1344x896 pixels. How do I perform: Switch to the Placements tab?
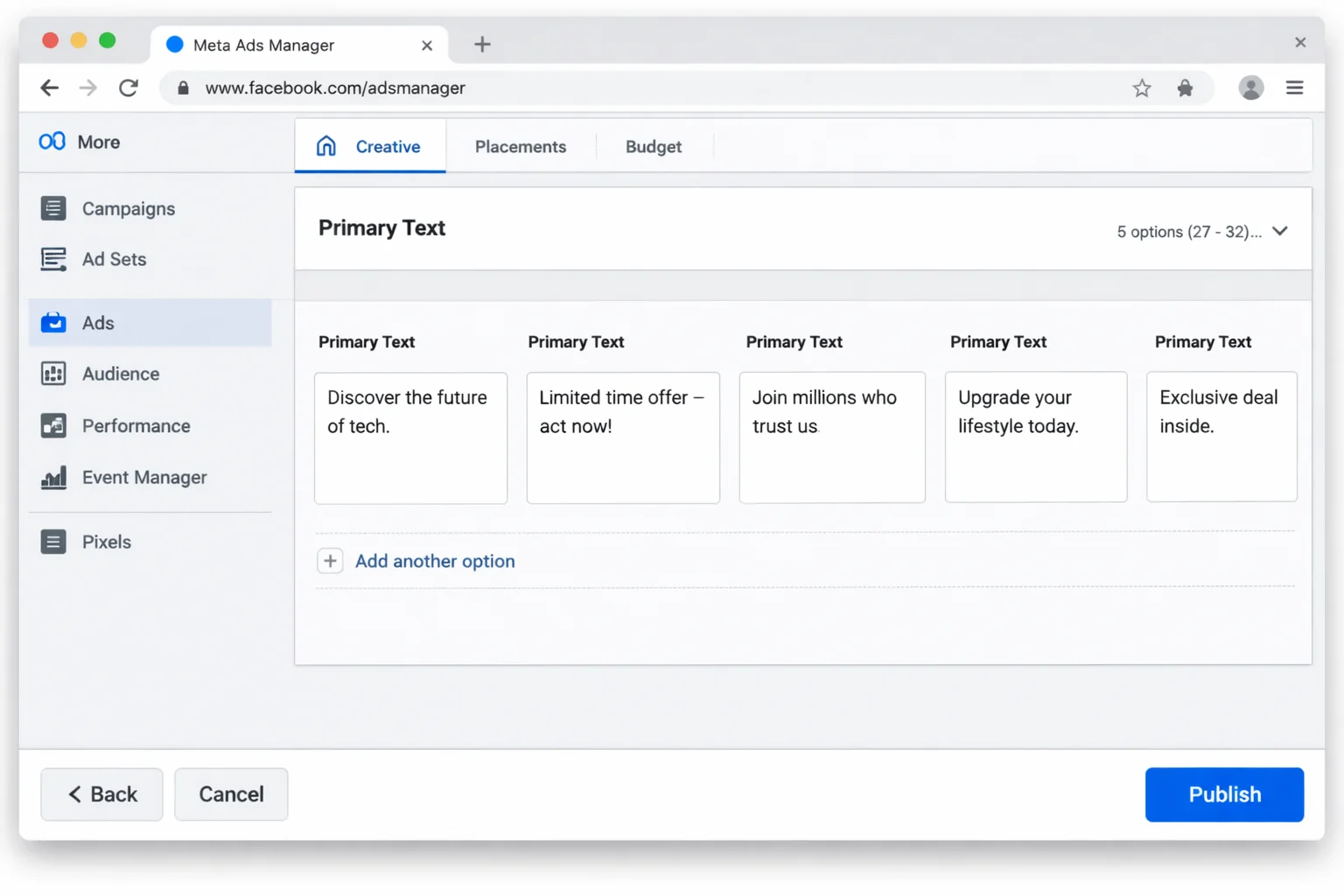[x=521, y=146]
